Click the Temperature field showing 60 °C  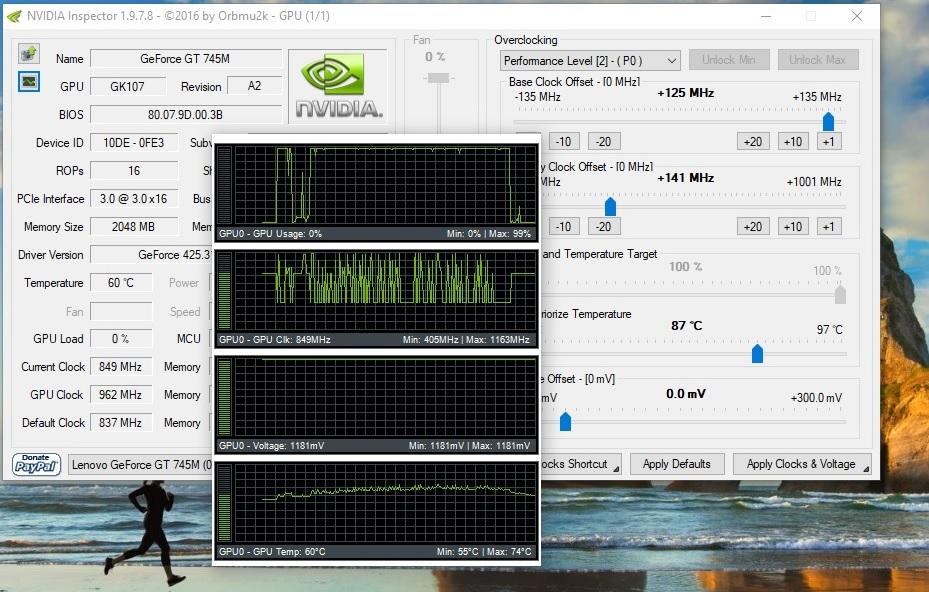(x=121, y=283)
